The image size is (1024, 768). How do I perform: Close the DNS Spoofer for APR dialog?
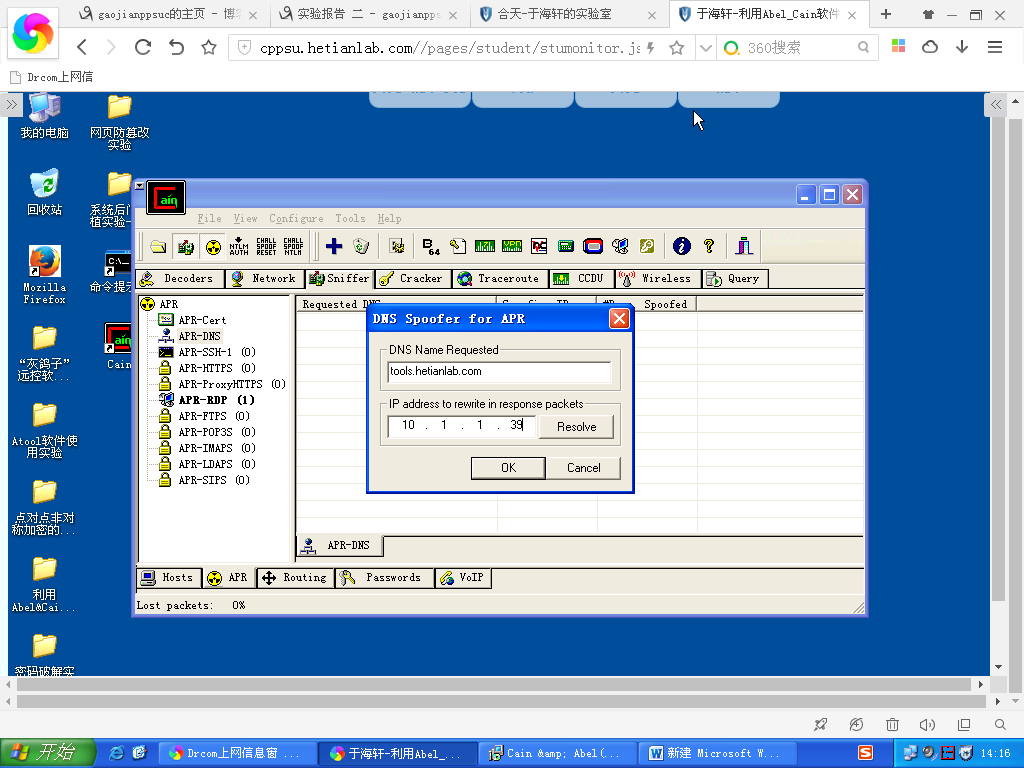tap(618, 319)
